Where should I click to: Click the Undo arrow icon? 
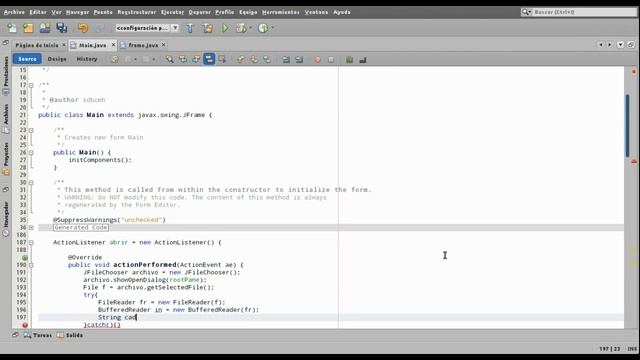[83, 28]
